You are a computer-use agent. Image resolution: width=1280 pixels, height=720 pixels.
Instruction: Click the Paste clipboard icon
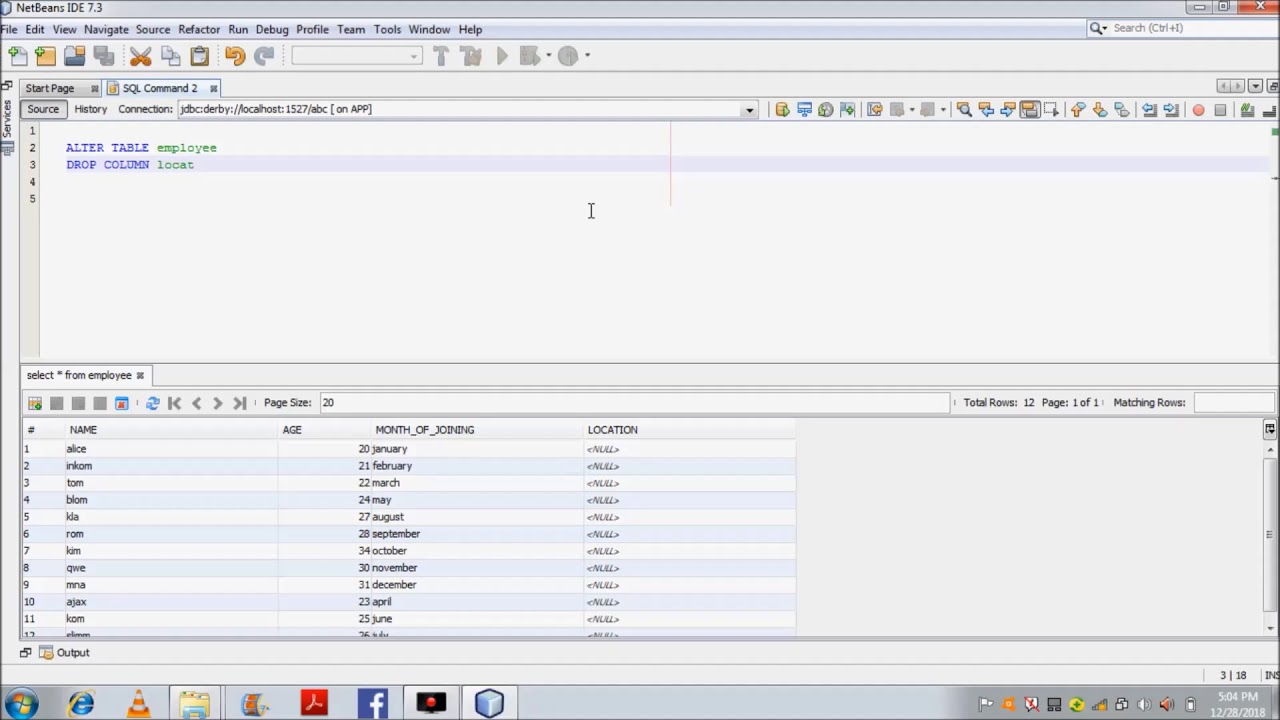[199, 56]
